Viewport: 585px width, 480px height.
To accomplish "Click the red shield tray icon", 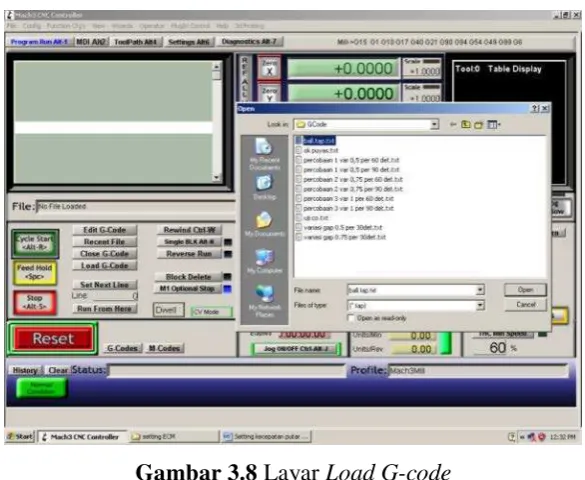I will 541,436.
